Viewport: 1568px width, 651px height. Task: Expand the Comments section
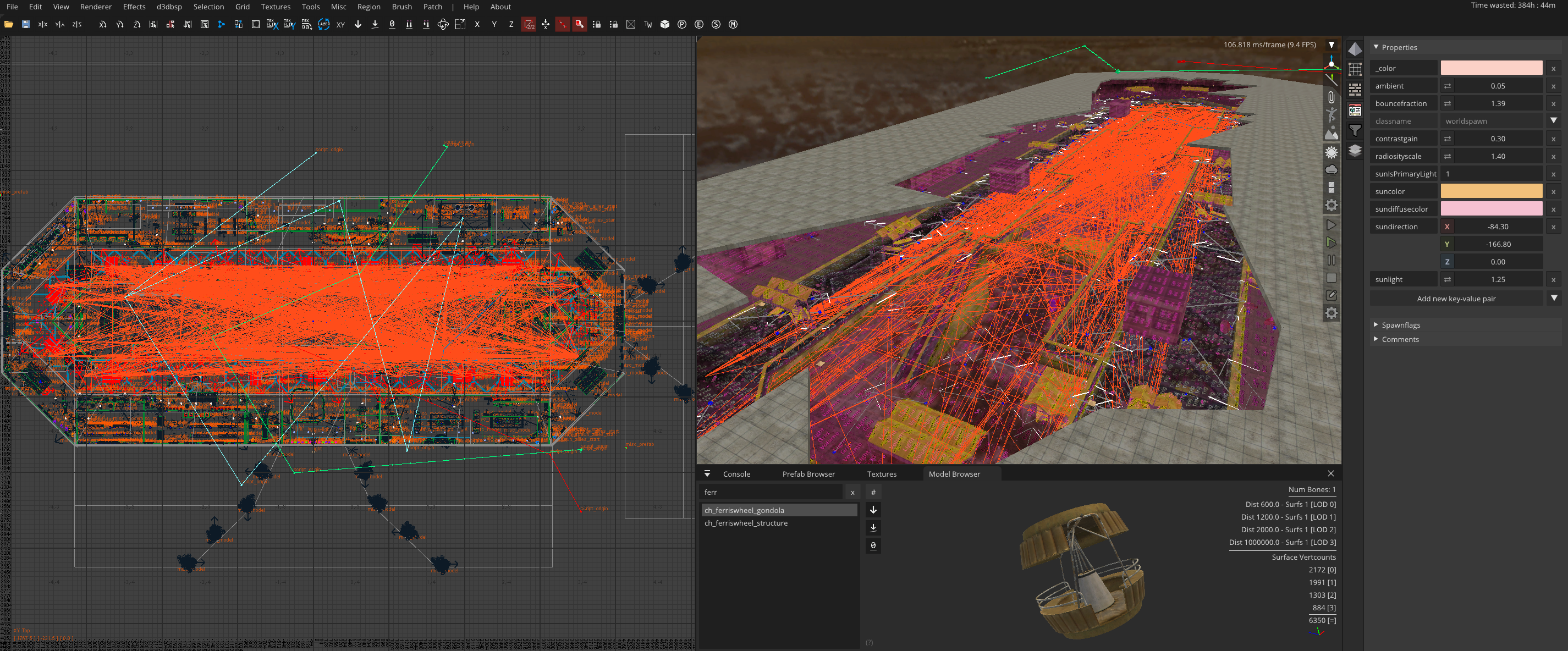(x=1399, y=339)
